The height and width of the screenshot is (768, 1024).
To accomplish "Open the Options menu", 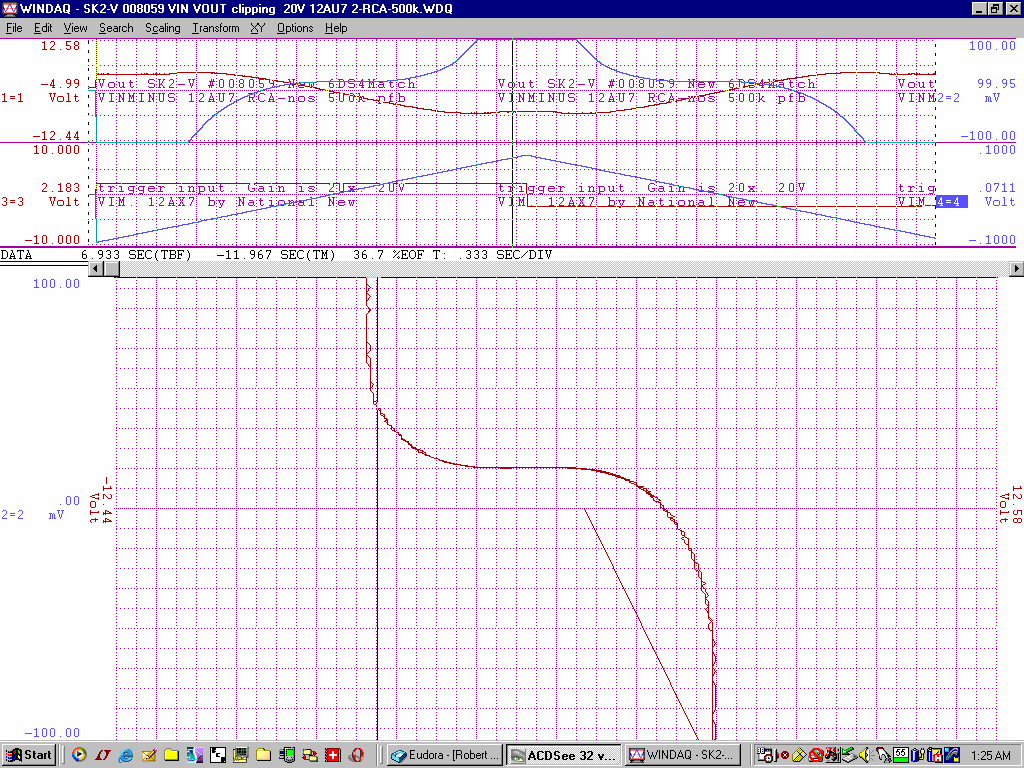I will click(295, 28).
